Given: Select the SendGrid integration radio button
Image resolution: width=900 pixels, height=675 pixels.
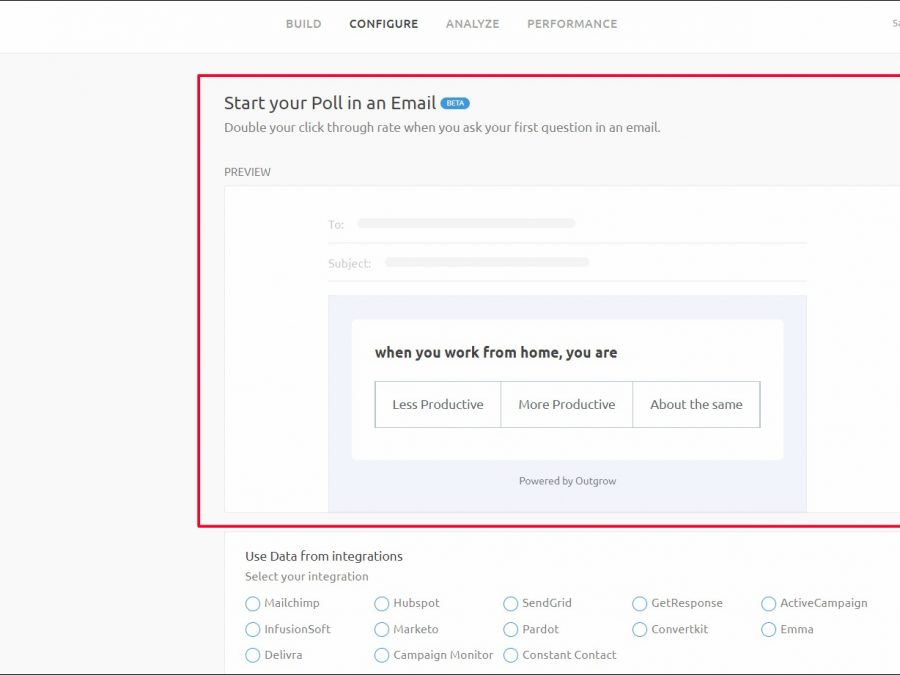Looking at the screenshot, I should click(x=511, y=604).
